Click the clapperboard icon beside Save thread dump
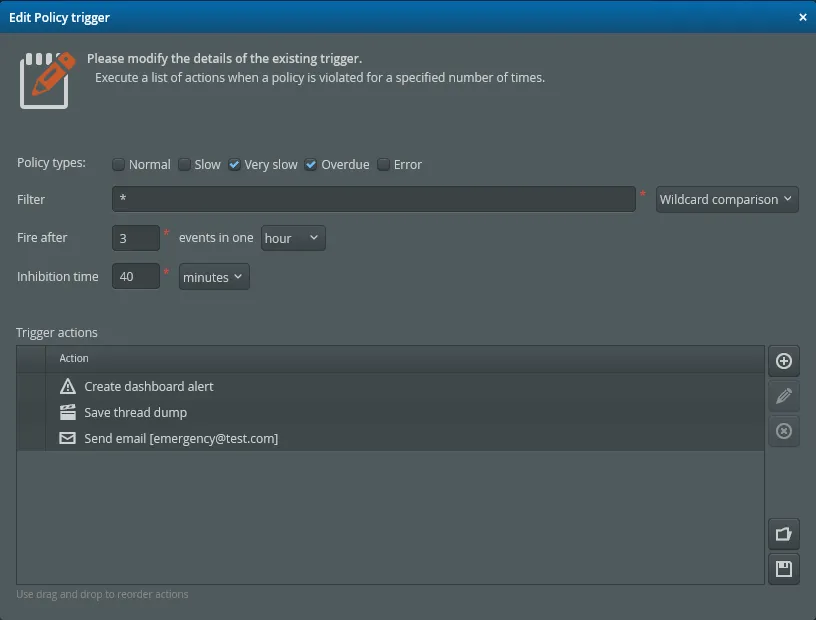 tap(67, 411)
